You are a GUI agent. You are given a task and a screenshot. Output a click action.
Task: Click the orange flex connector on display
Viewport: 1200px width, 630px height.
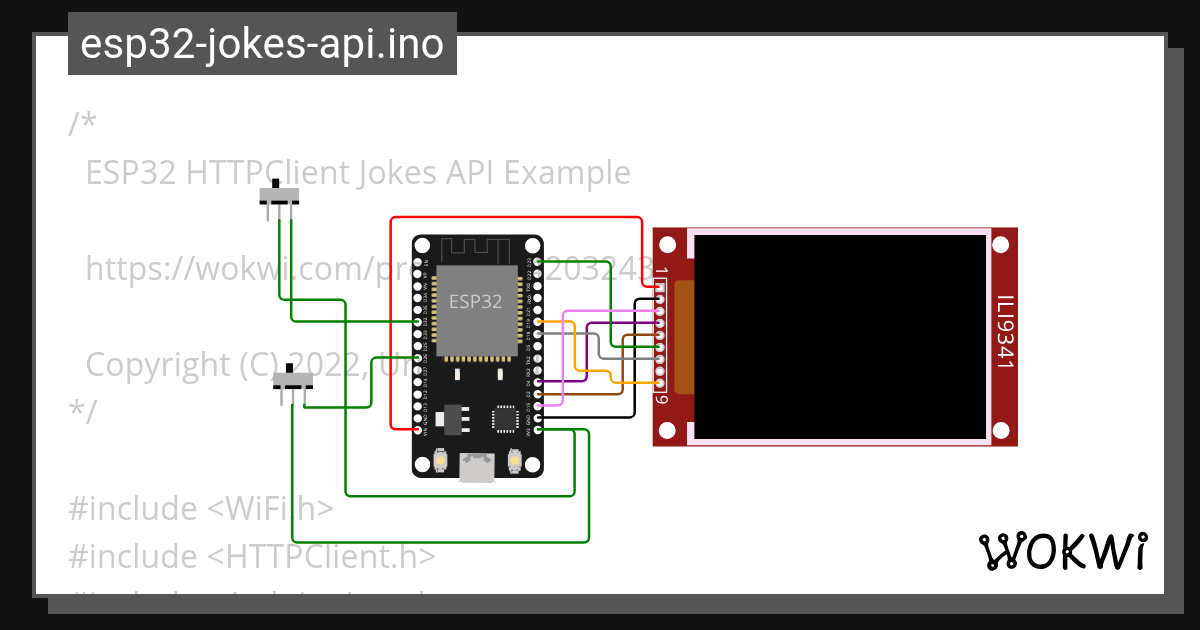click(684, 337)
